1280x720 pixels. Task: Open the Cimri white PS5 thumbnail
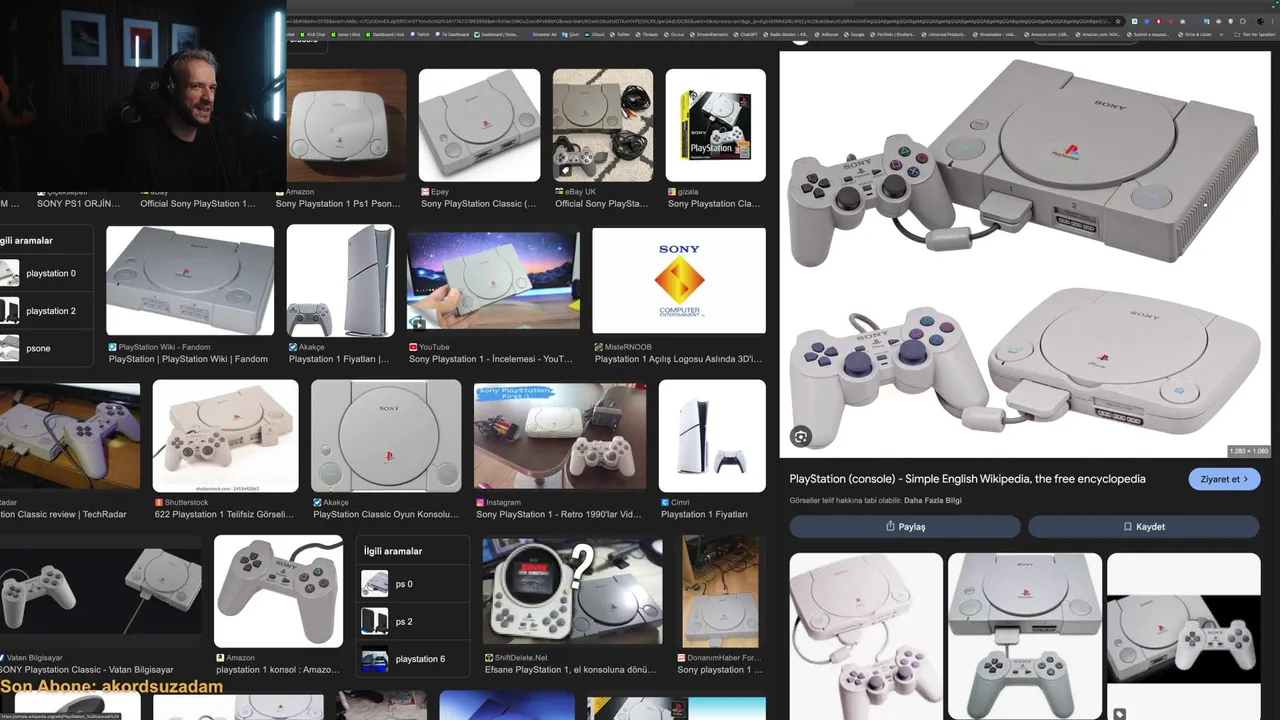[x=712, y=436]
